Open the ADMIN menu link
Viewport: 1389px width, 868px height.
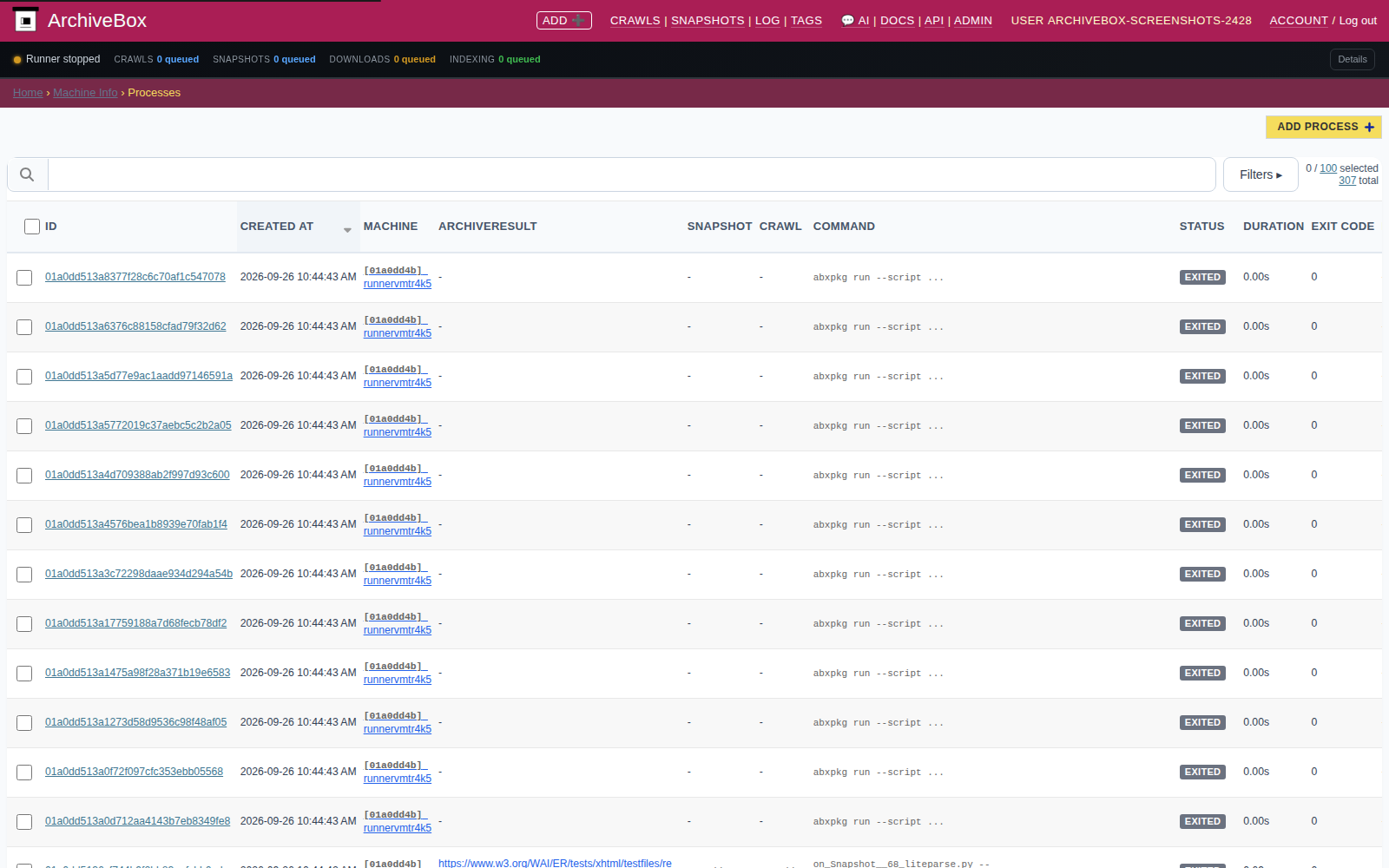(x=973, y=21)
